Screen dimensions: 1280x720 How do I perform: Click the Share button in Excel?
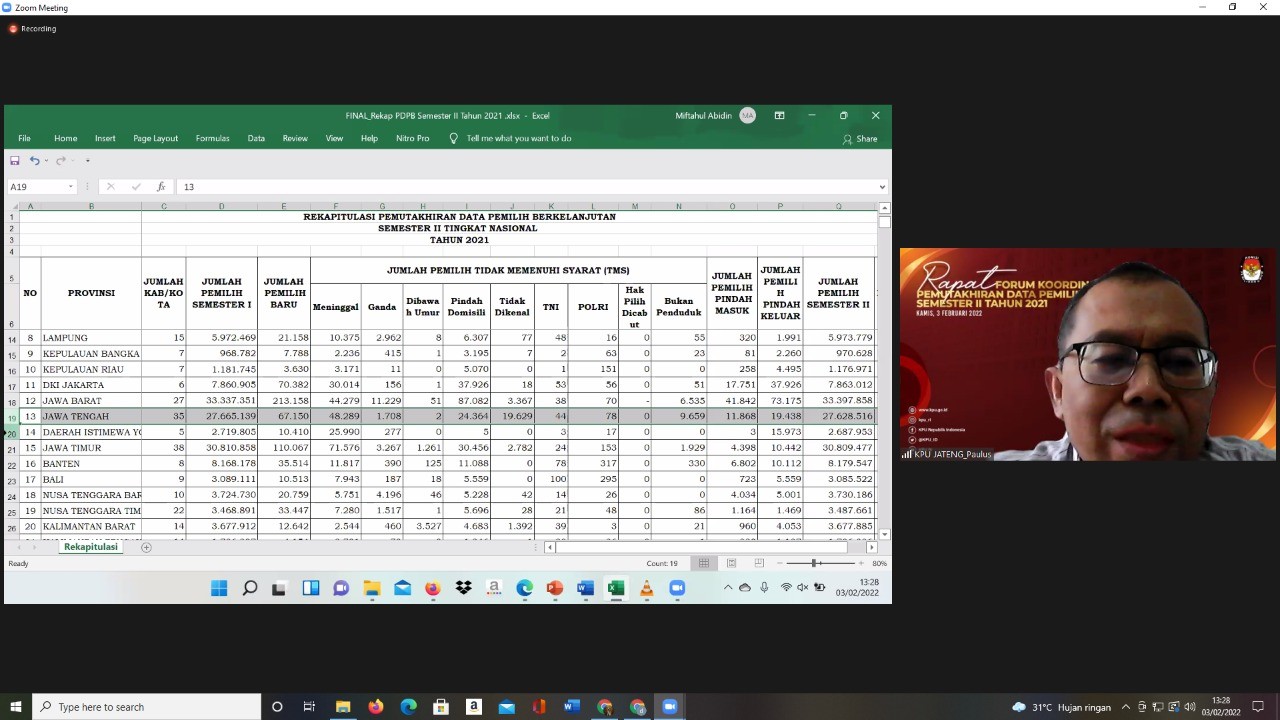(x=860, y=139)
